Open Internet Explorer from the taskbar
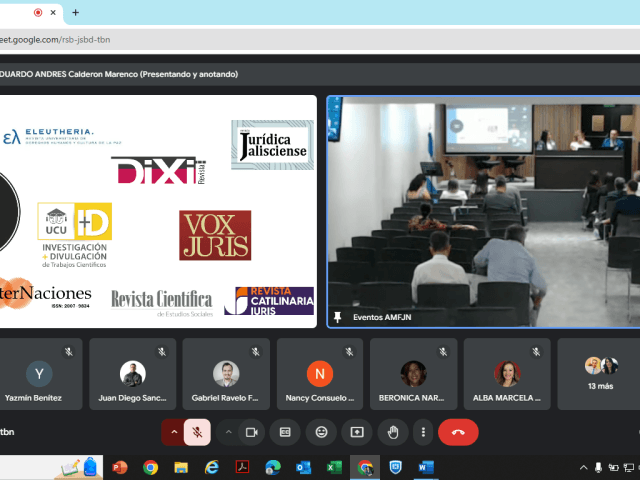Viewport: 640px width, 480px height. pos(211,467)
